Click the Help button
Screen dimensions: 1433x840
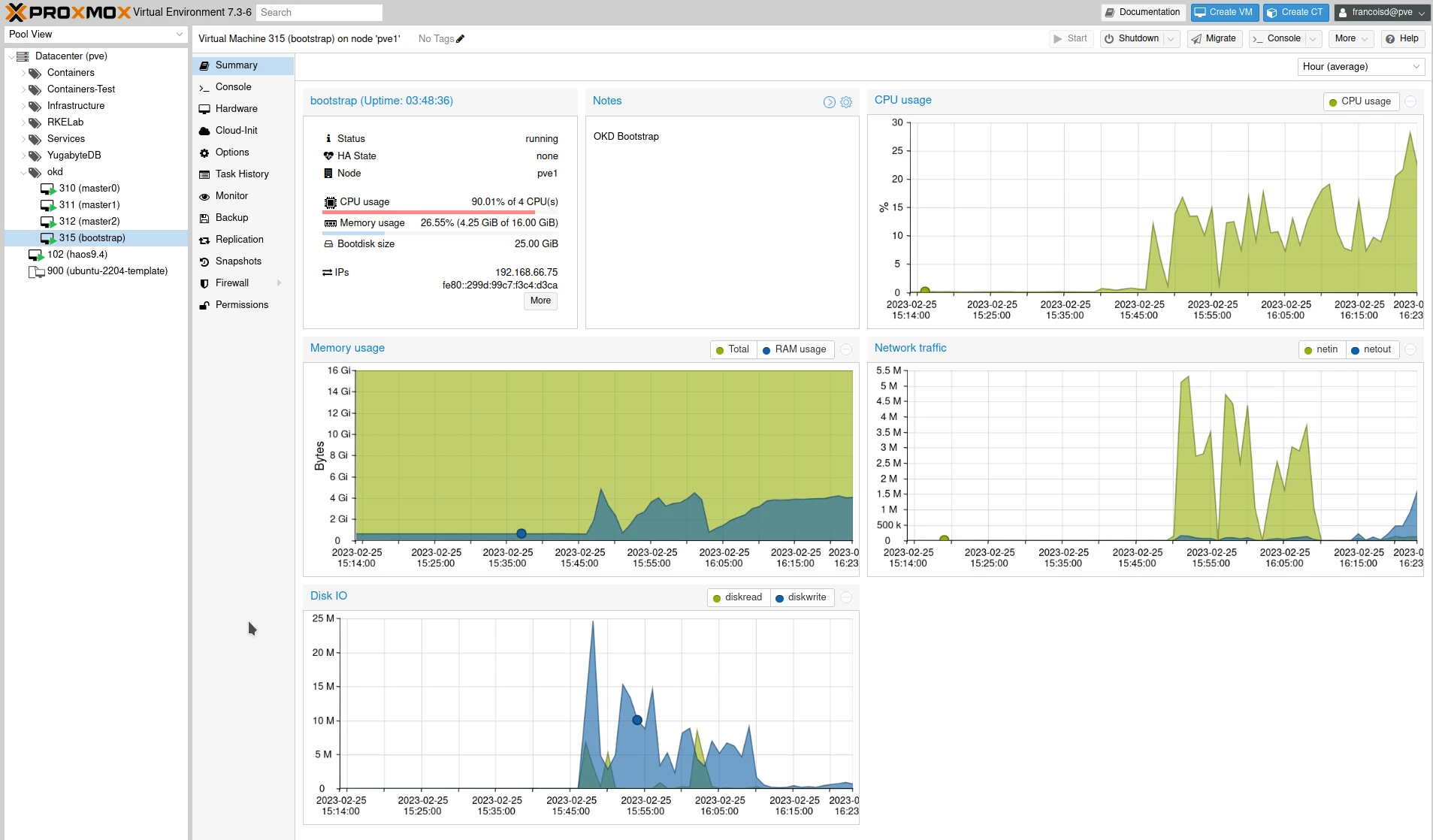point(1402,39)
